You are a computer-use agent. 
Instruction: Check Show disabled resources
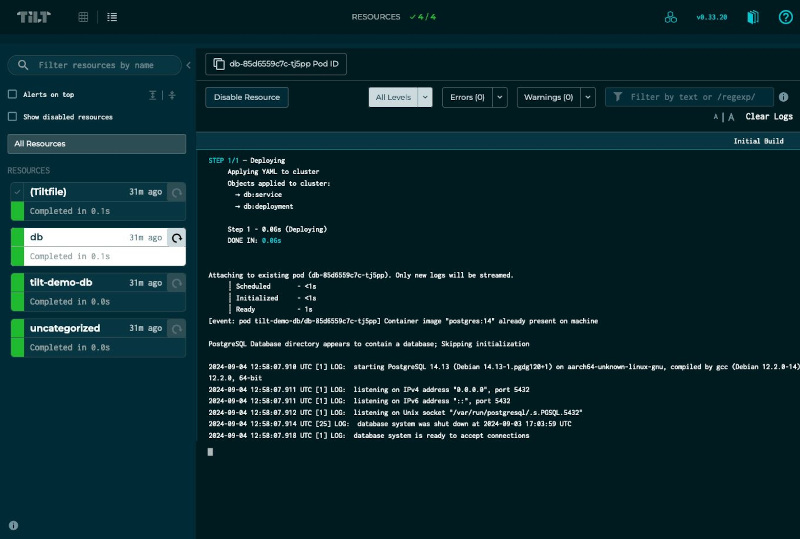13,116
